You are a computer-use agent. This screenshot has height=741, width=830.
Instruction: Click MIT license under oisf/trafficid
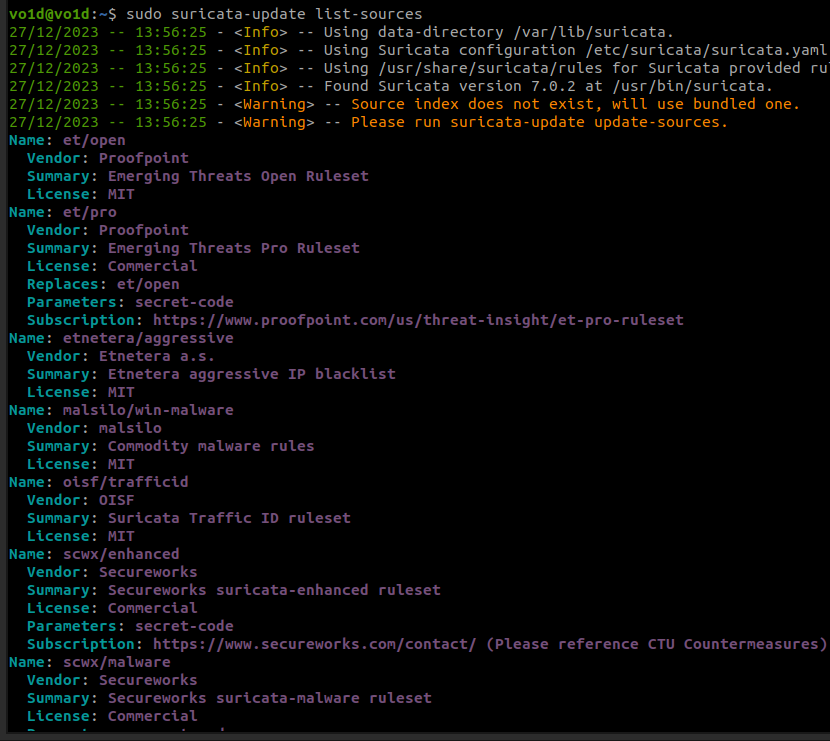tap(121, 536)
